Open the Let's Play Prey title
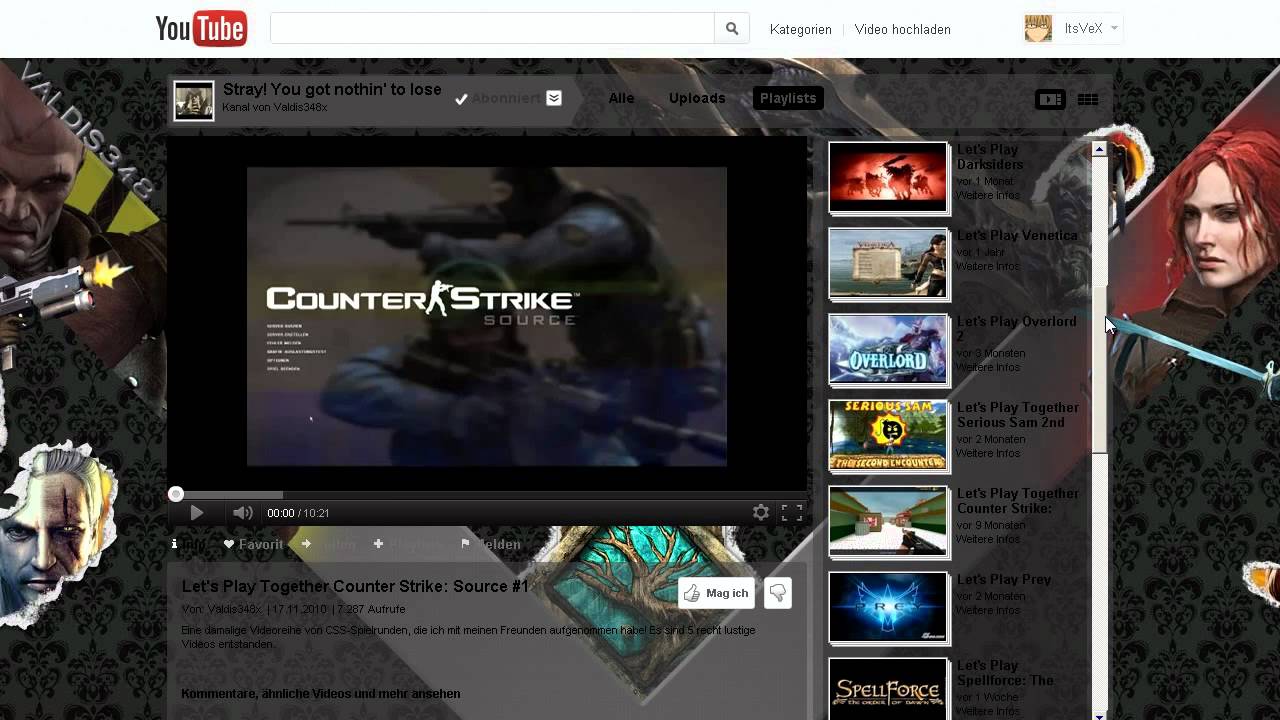The width and height of the screenshot is (1280, 720). click(x=1004, y=580)
